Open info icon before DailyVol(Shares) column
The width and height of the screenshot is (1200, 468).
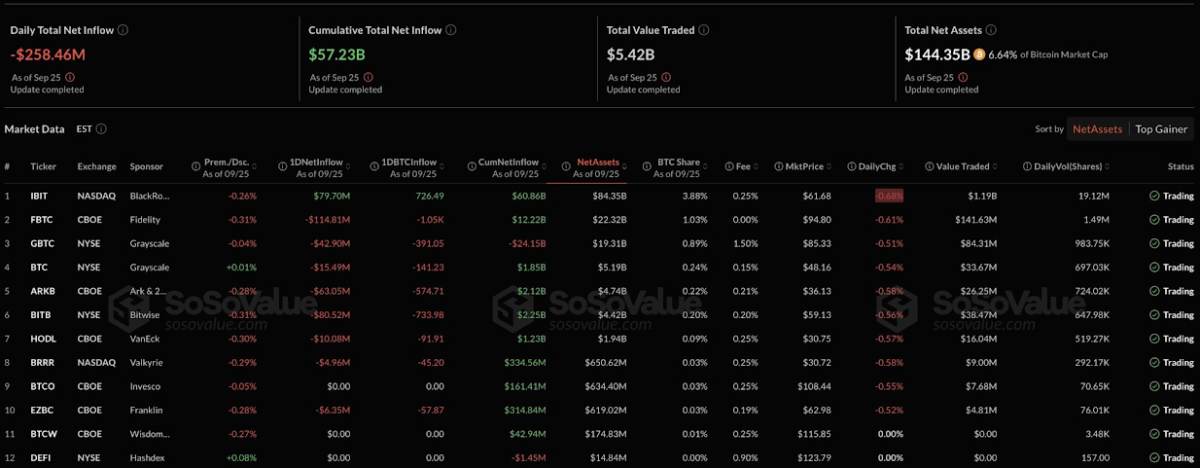click(x=1029, y=166)
